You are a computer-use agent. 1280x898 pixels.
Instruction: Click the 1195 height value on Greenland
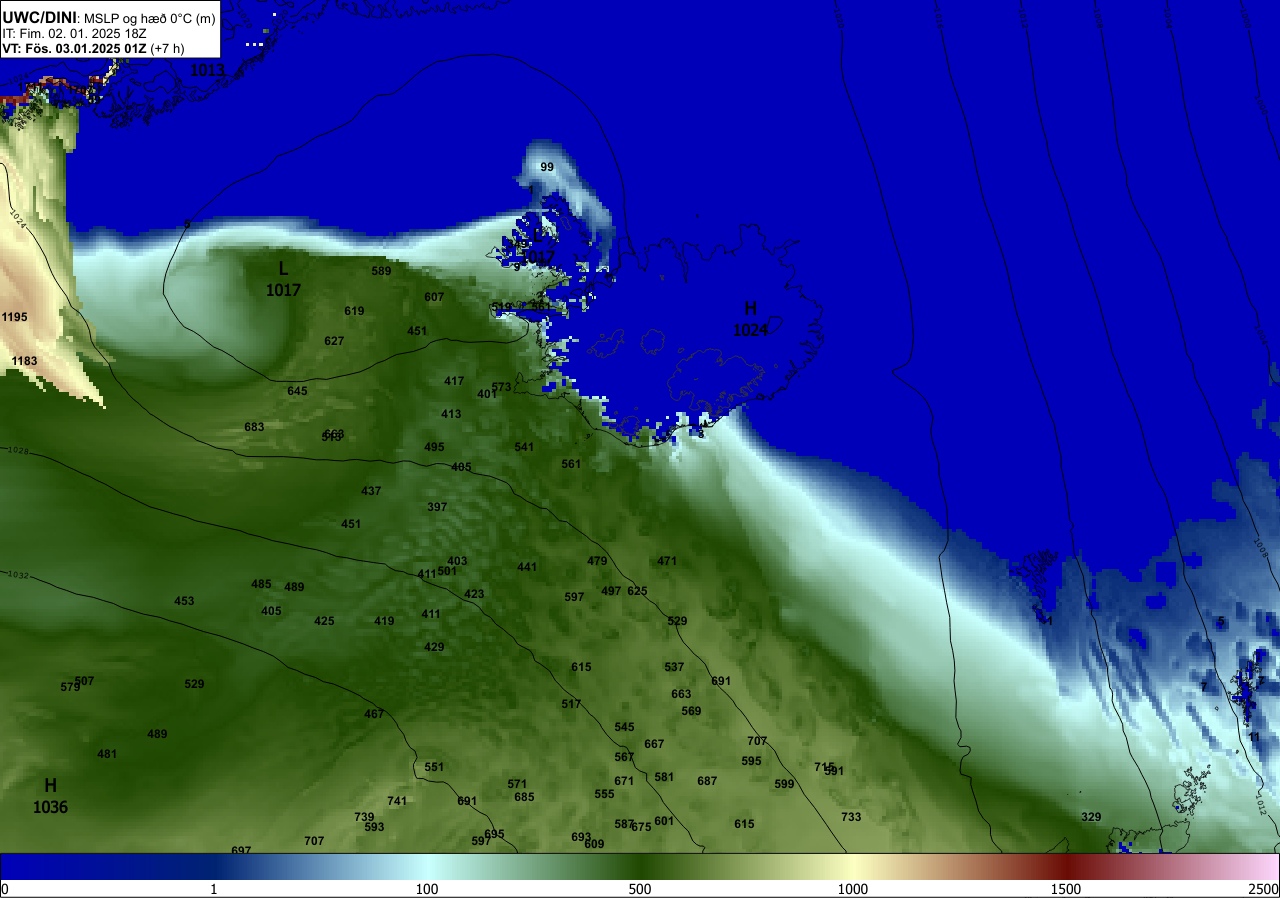pos(15,317)
